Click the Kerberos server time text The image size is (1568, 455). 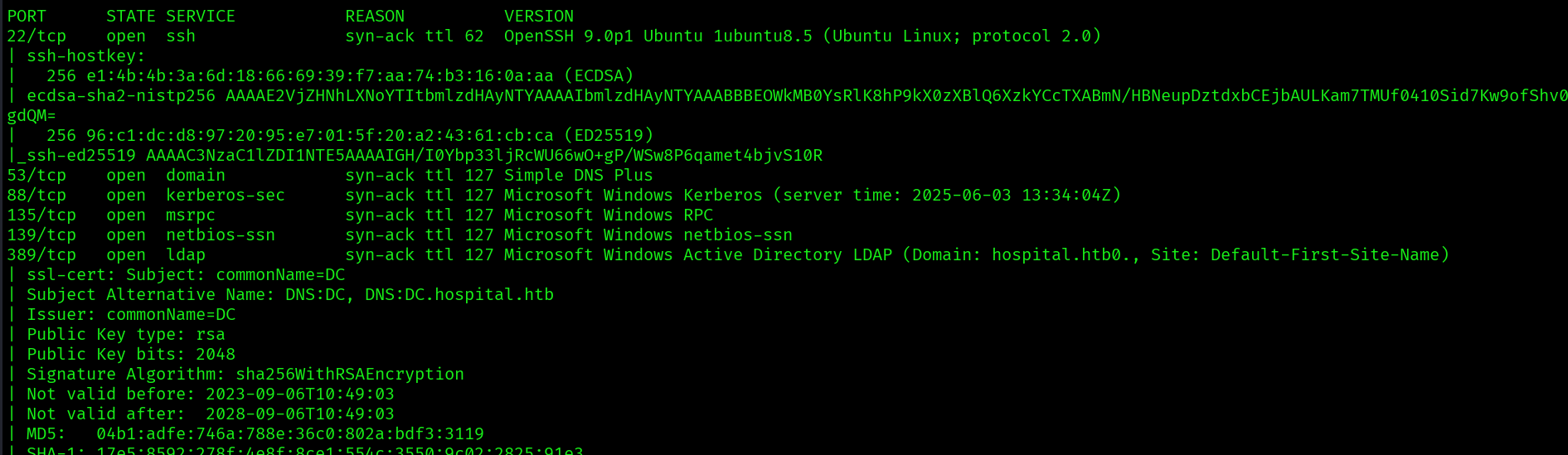[947, 195]
